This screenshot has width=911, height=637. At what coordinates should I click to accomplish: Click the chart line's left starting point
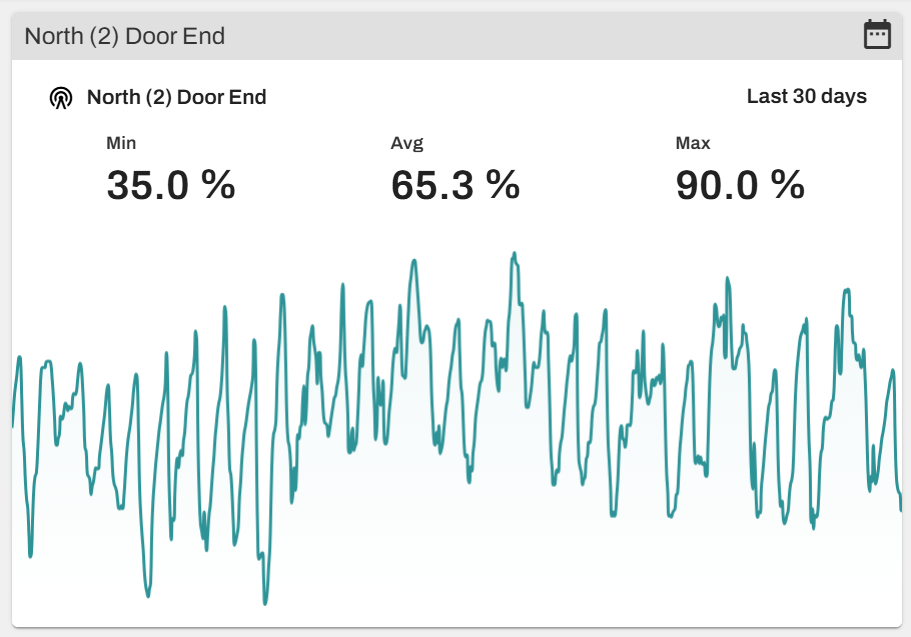(13, 425)
